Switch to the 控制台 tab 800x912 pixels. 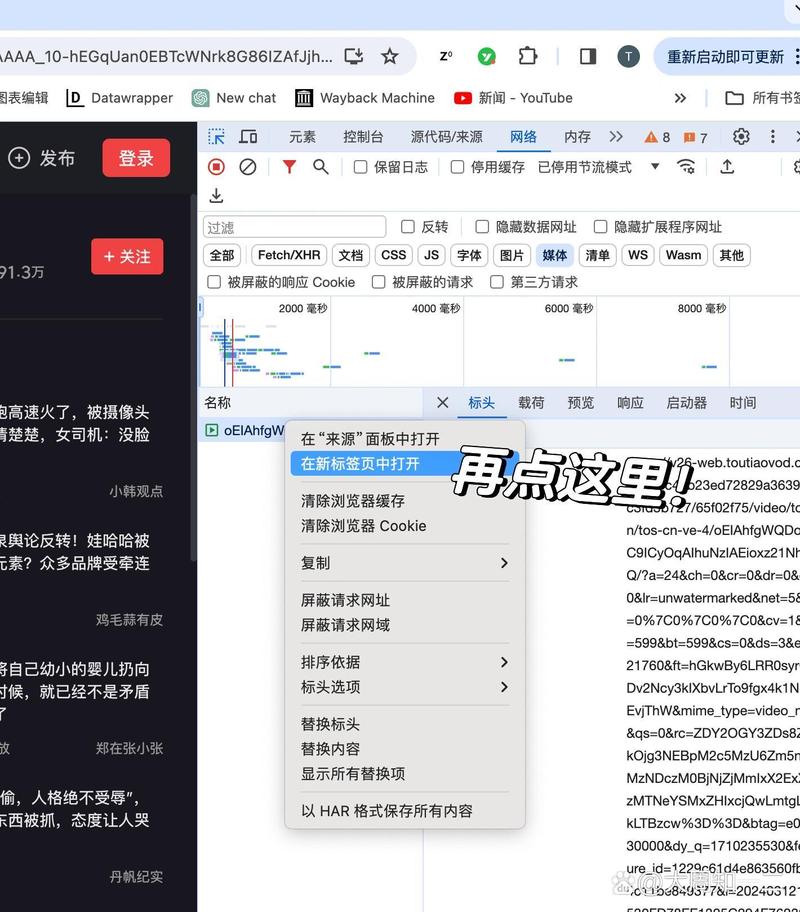(x=363, y=137)
